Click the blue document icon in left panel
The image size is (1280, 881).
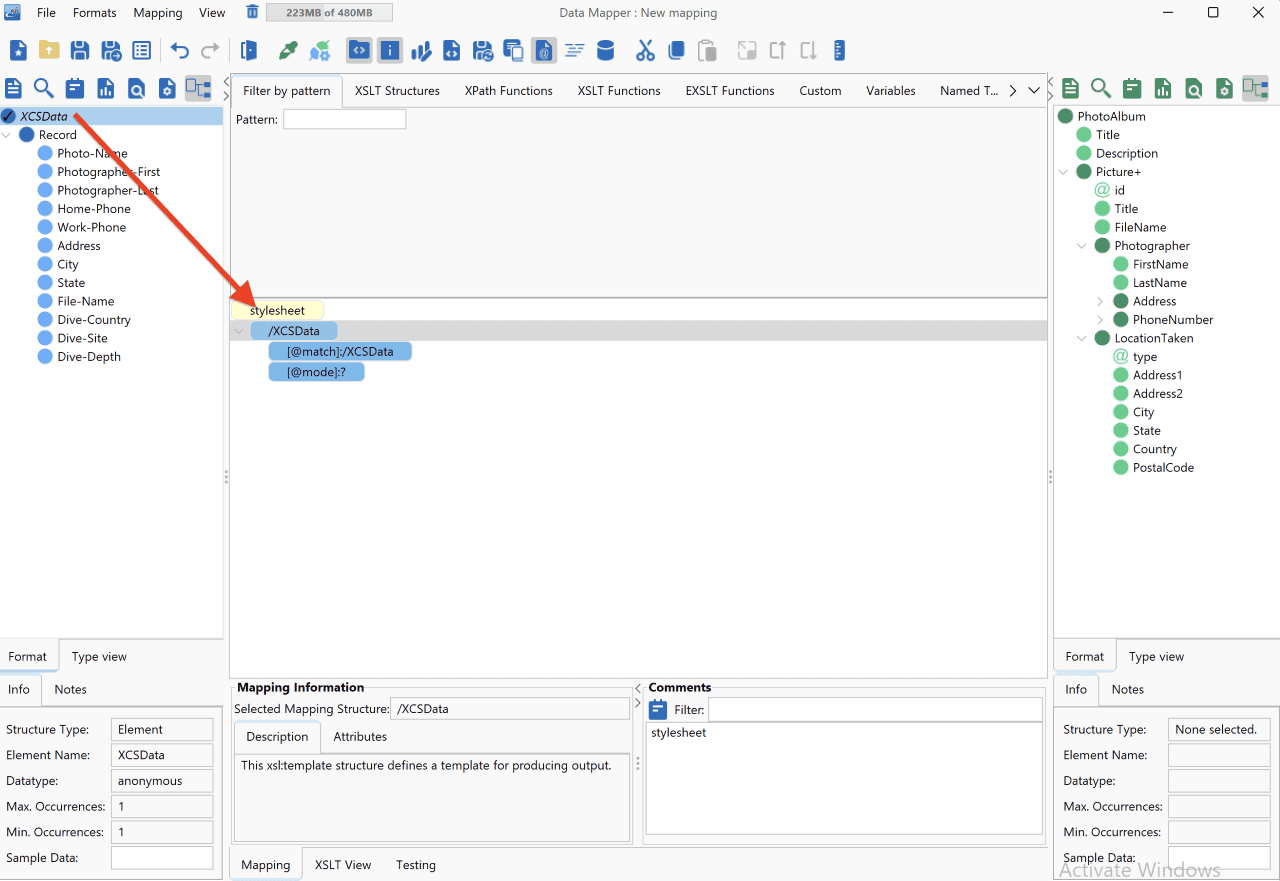pos(14,88)
